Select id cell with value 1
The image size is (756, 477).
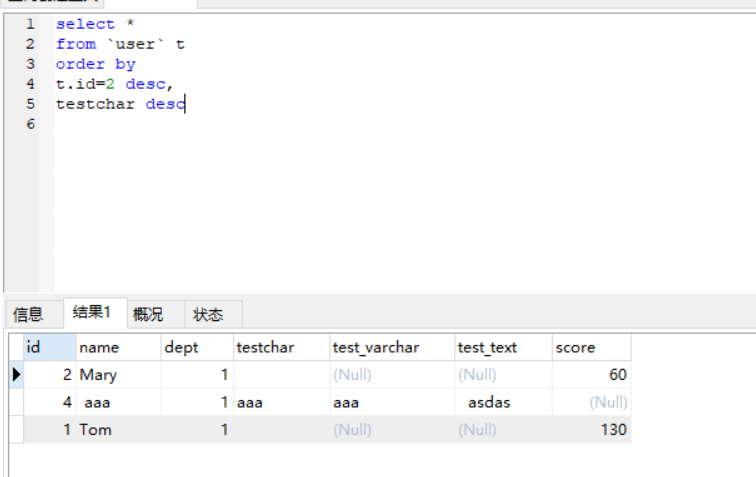point(50,430)
